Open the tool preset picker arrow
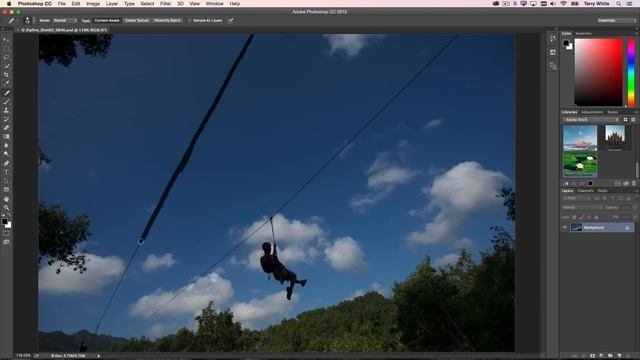This screenshot has width=640, height=360. click(x=18, y=20)
